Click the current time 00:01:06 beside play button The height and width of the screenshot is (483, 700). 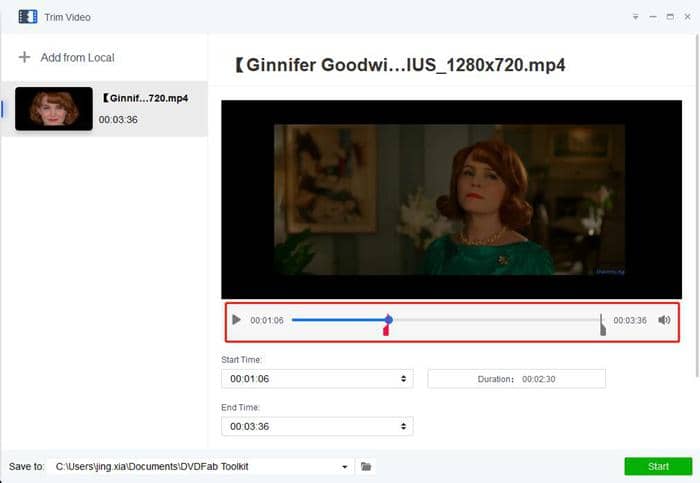tap(267, 321)
